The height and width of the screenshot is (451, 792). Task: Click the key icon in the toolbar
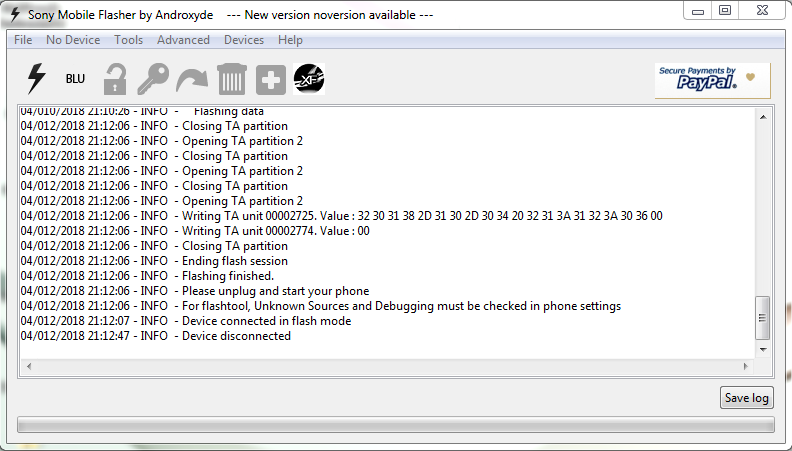(153, 79)
